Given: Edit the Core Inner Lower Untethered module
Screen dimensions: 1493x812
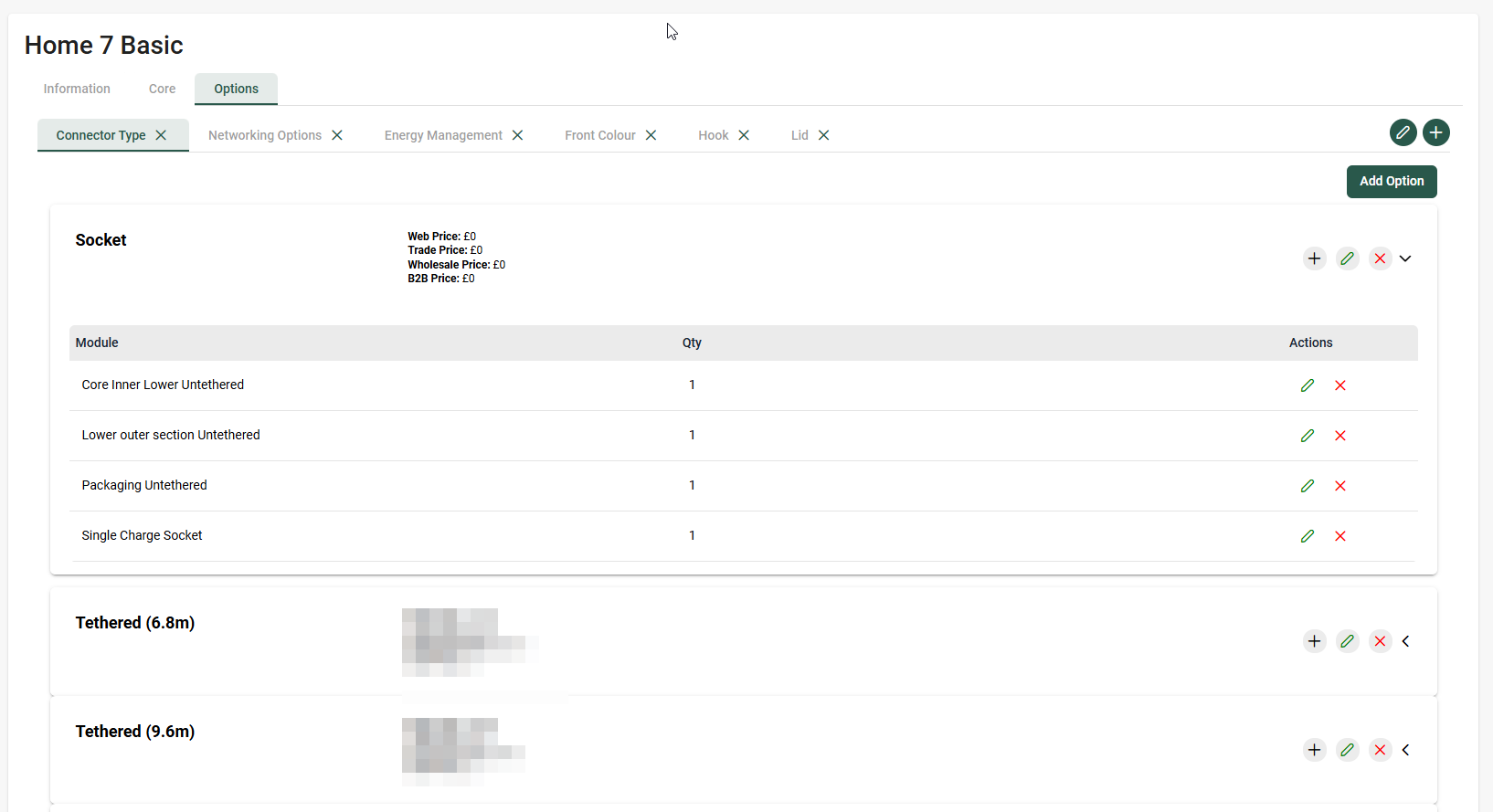Looking at the screenshot, I should 1308,385.
